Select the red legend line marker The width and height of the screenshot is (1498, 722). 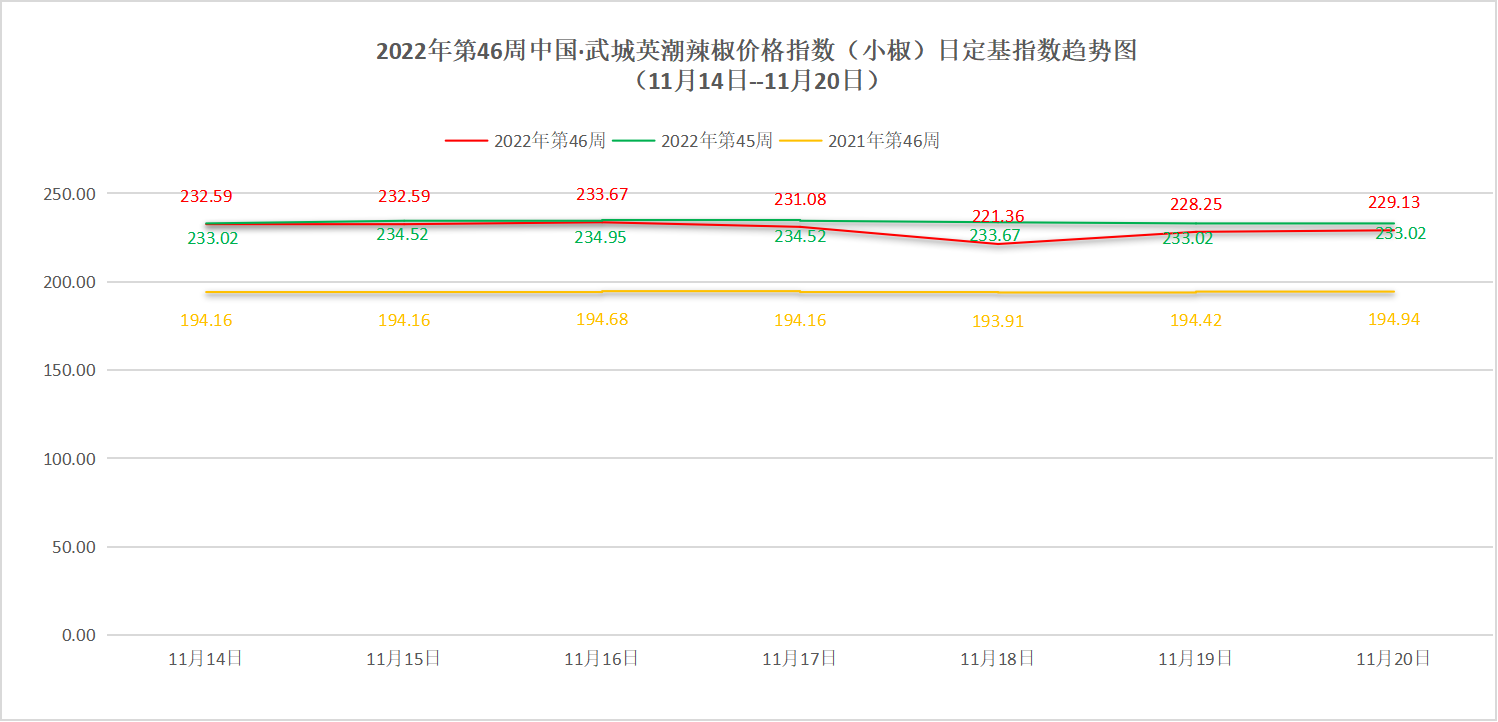tap(466, 141)
